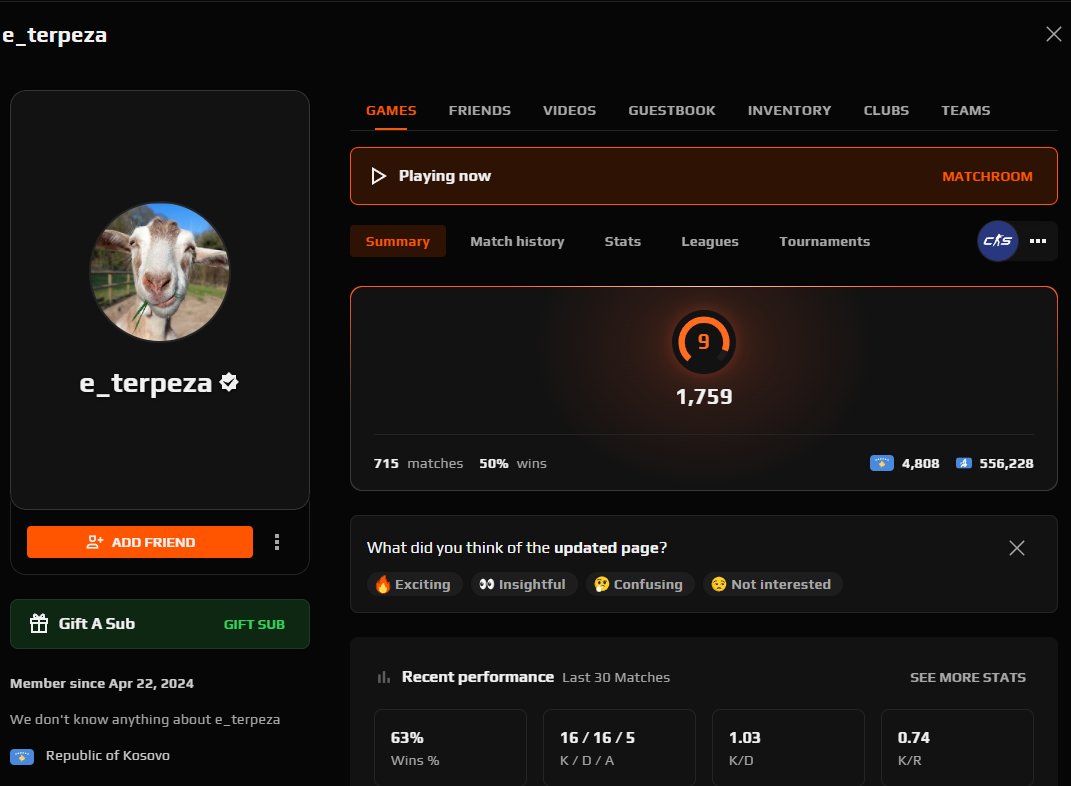Click Kosovo flag beside Republic of Kosovo
Screen dimensions: 1071x786
22,756
